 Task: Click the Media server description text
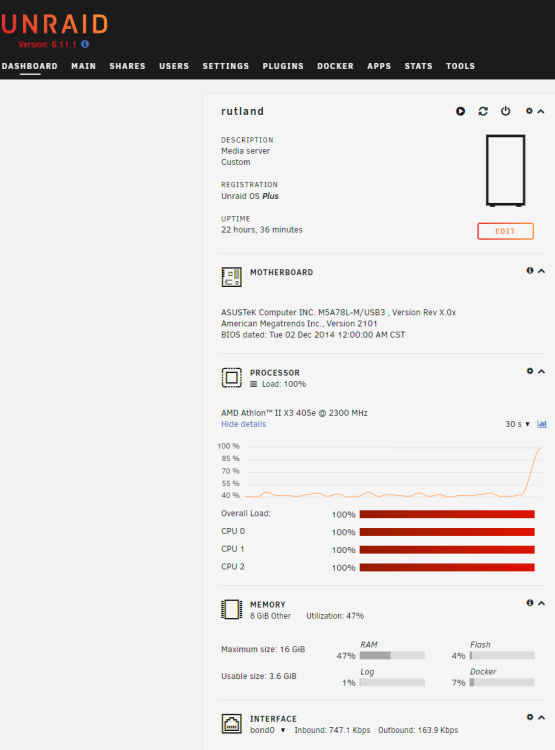(245, 151)
